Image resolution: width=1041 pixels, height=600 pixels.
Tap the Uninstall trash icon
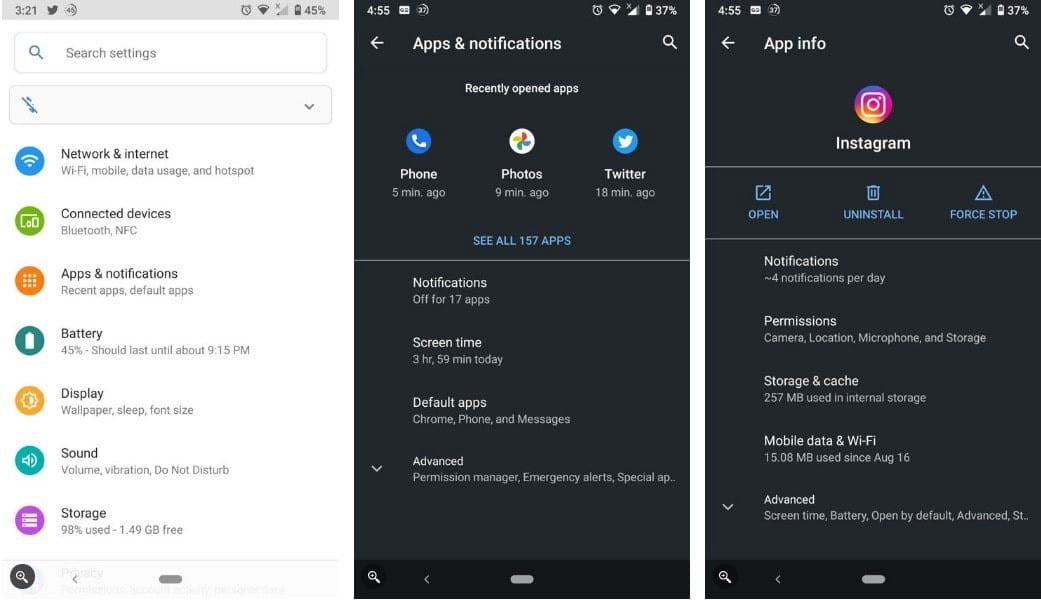coord(873,192)
